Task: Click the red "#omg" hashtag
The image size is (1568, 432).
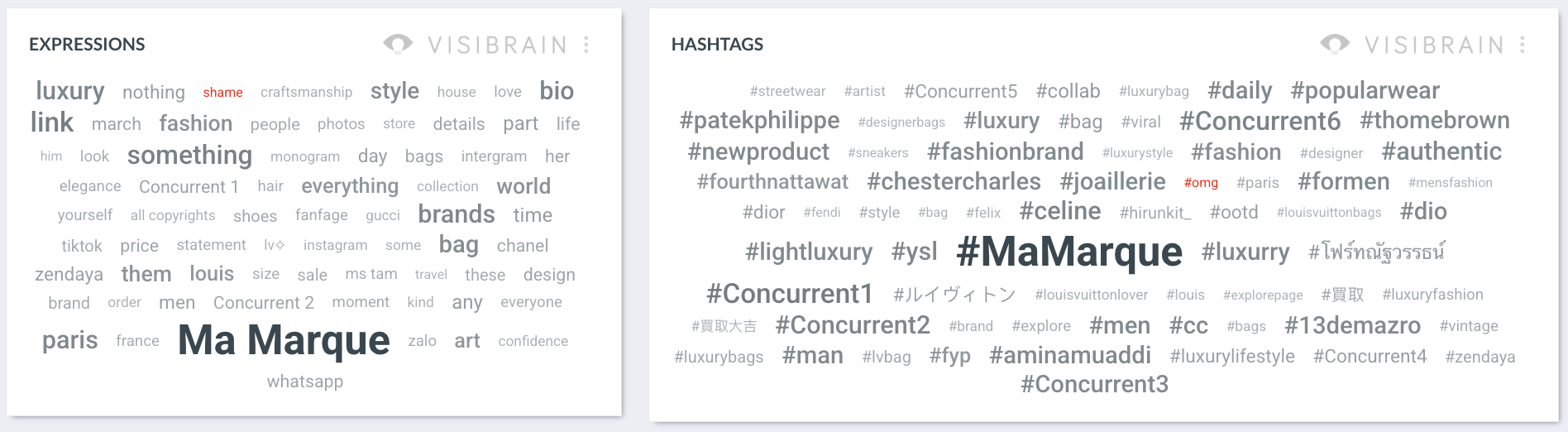Action: click(1200, 183)
